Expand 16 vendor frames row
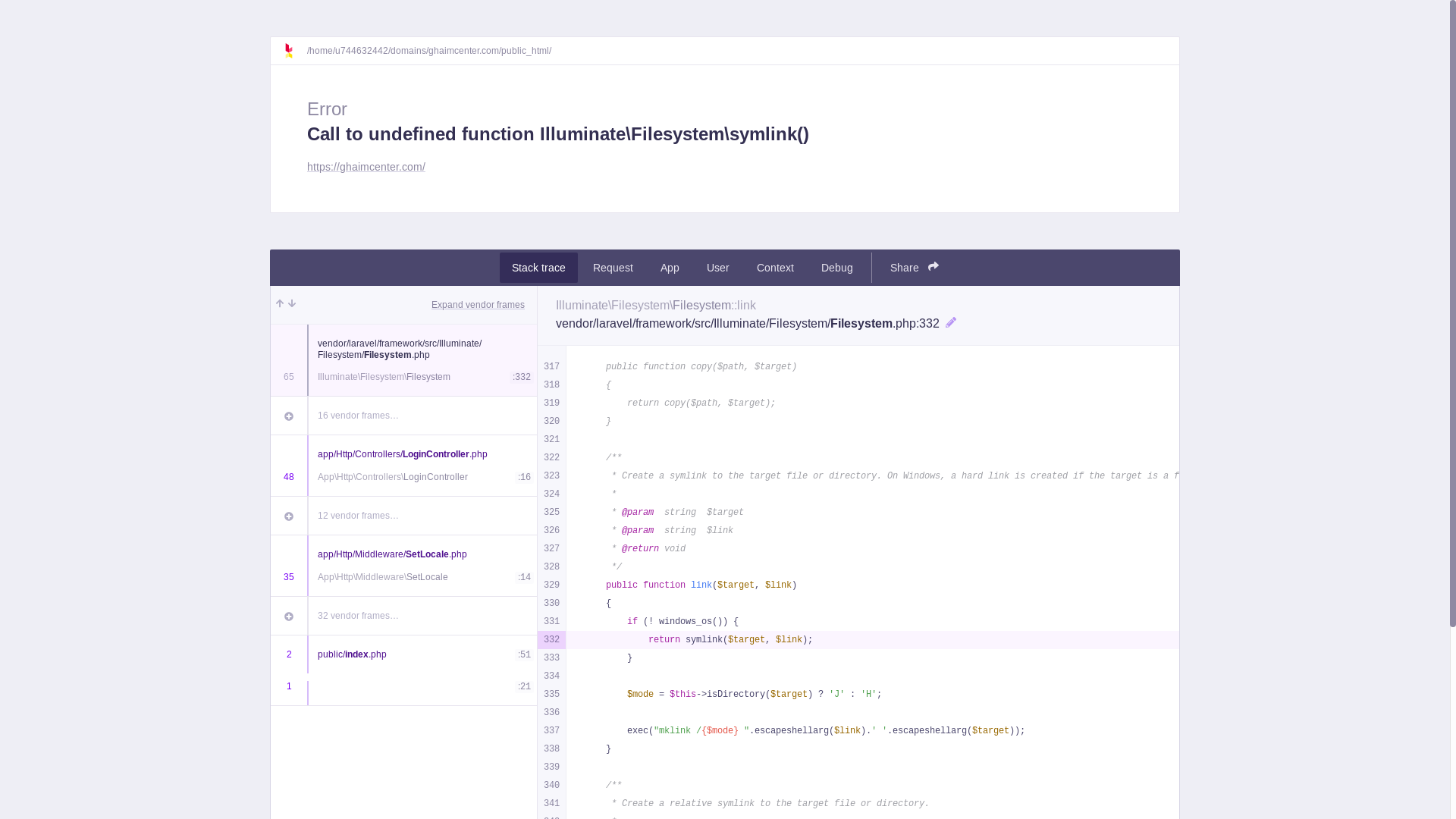The image size is (1456, 819). (x=403, y=416)
